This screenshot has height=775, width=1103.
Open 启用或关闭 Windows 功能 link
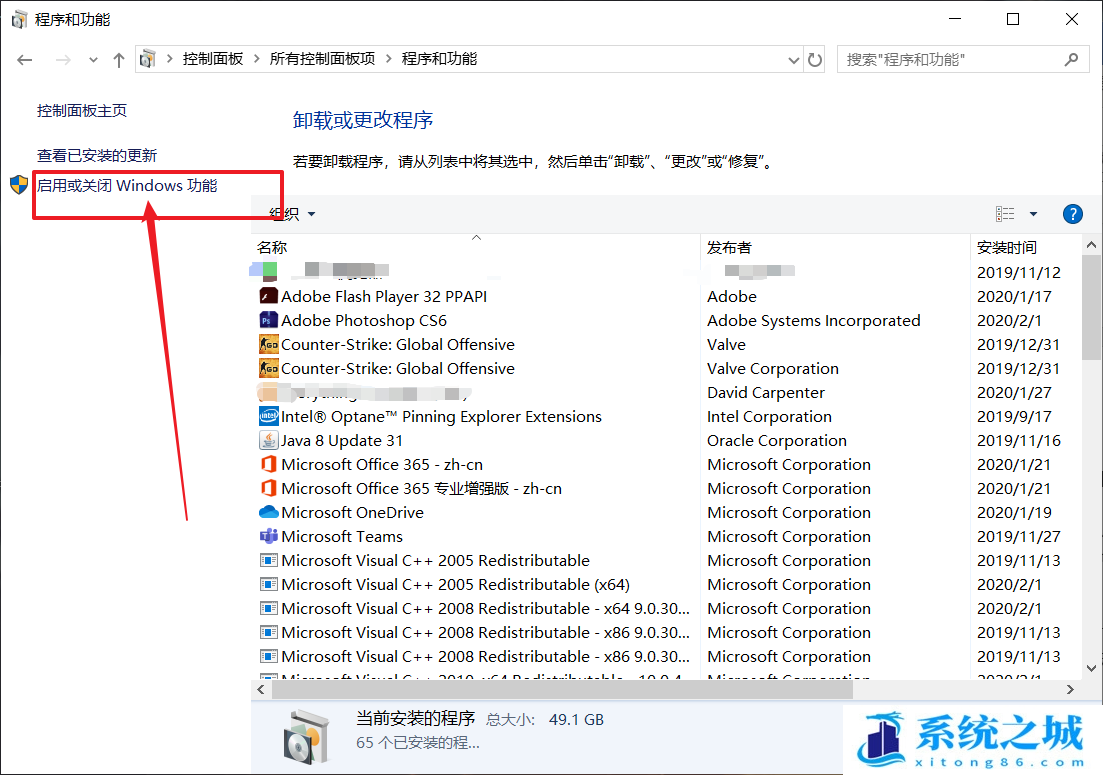127,186
